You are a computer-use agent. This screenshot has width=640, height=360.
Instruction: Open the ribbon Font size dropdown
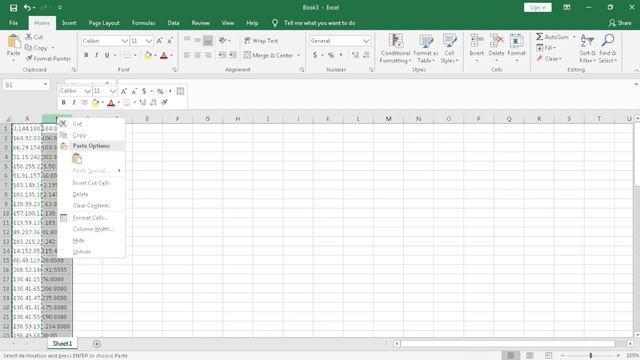pyautogui.click(x=149, y=41)
